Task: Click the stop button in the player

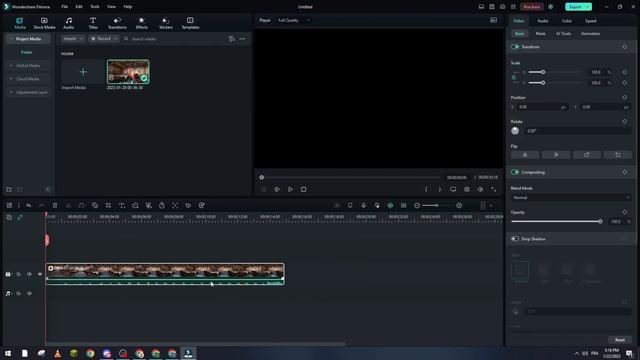Action: pos(304,189)
